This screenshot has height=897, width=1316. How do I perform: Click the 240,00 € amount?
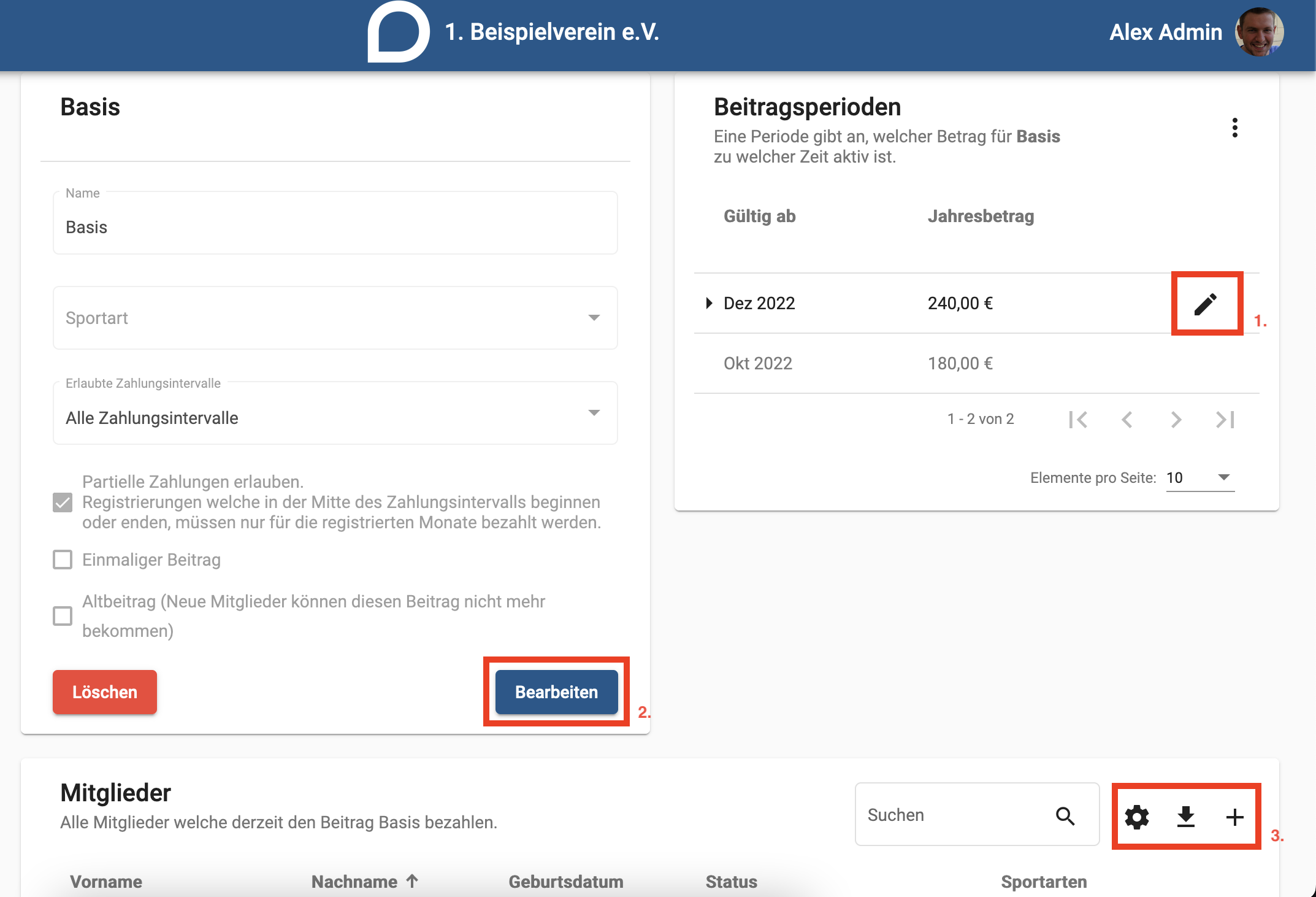pyautogui.click(x=960, y=303)
